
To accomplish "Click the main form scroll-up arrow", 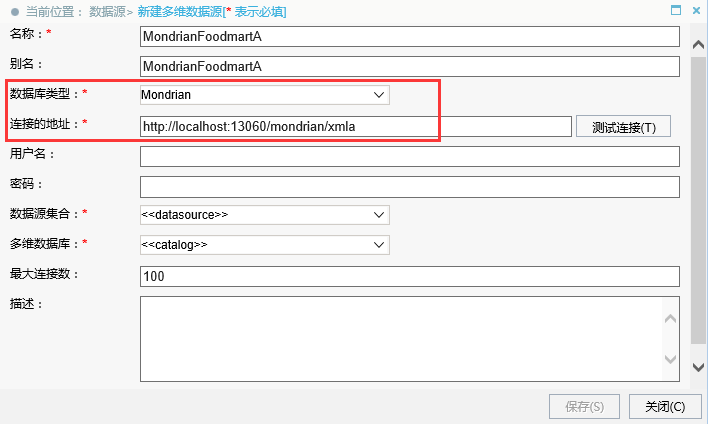I will pyautogui.click(x=699, y=45).
